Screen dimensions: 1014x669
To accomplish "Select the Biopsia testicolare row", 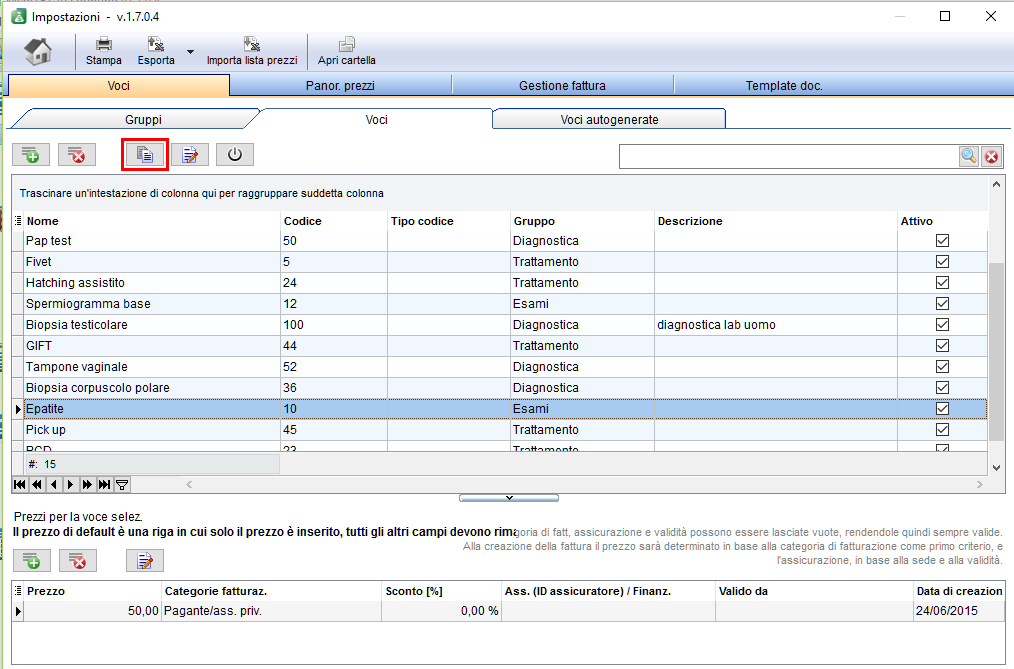I will (x=499, y=324).
